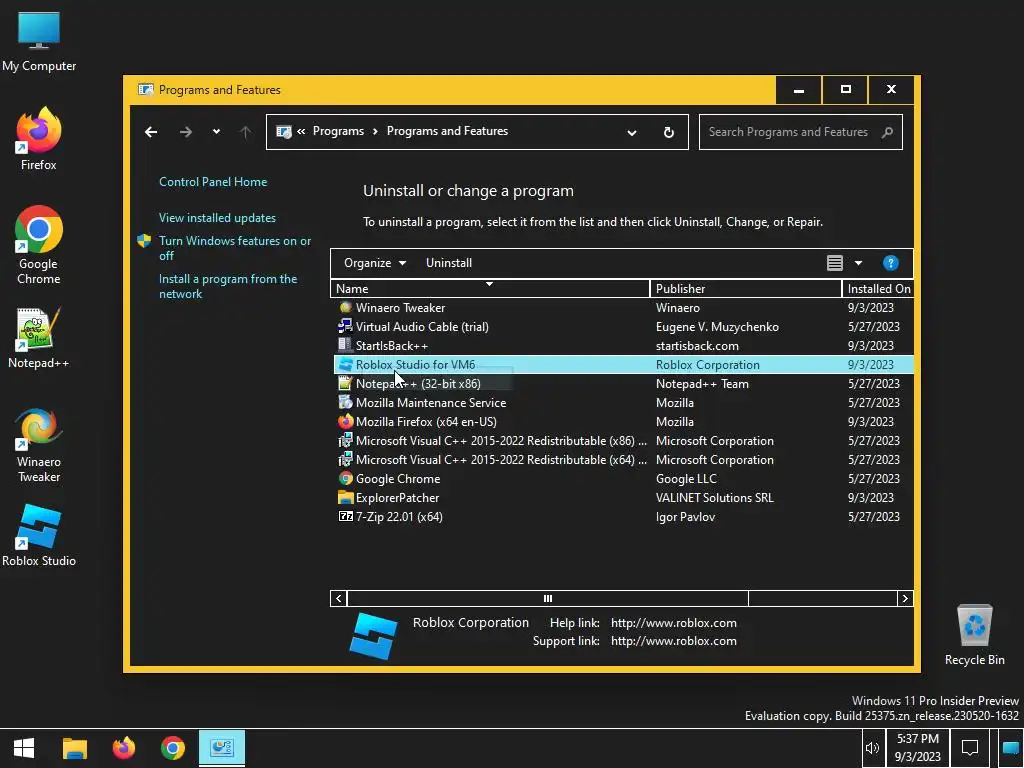
Task: Click the Igor Pavlov publisher cell
Action: (x=685, y=517)
